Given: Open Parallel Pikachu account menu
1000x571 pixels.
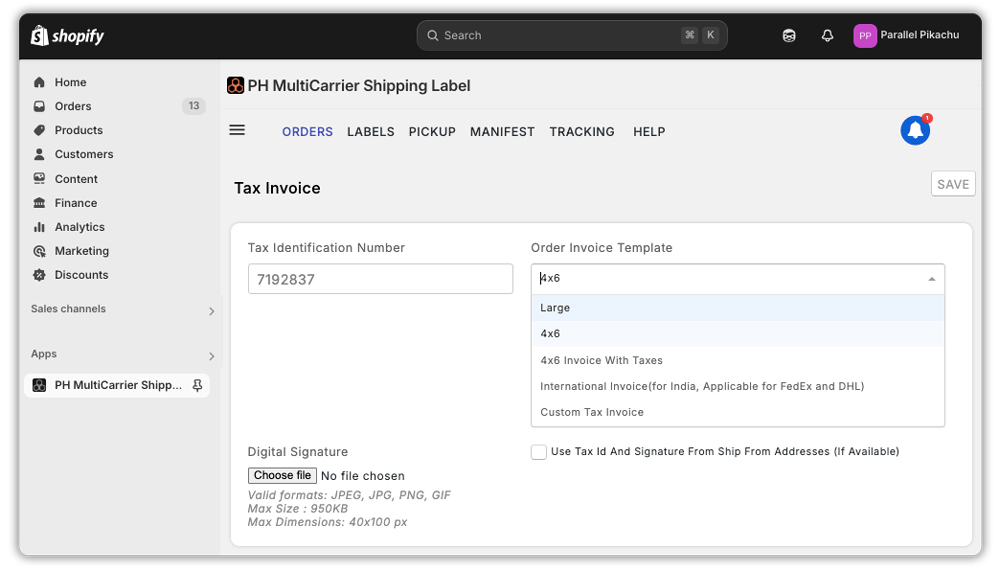Looking at the screenshot, I should pyautogui.click(x=906, y=36).
